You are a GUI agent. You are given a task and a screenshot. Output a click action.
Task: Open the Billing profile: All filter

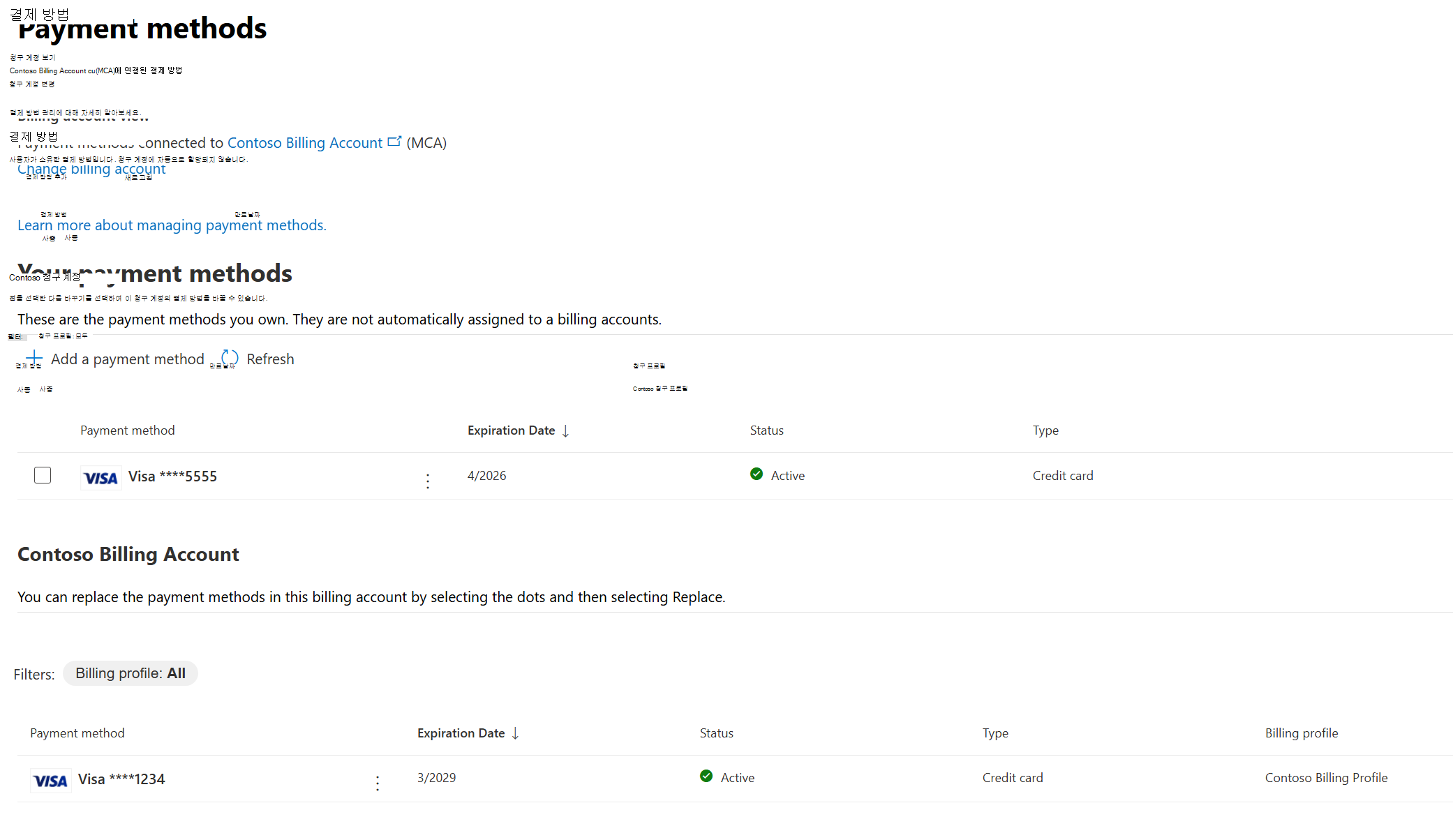click(131, 673)
